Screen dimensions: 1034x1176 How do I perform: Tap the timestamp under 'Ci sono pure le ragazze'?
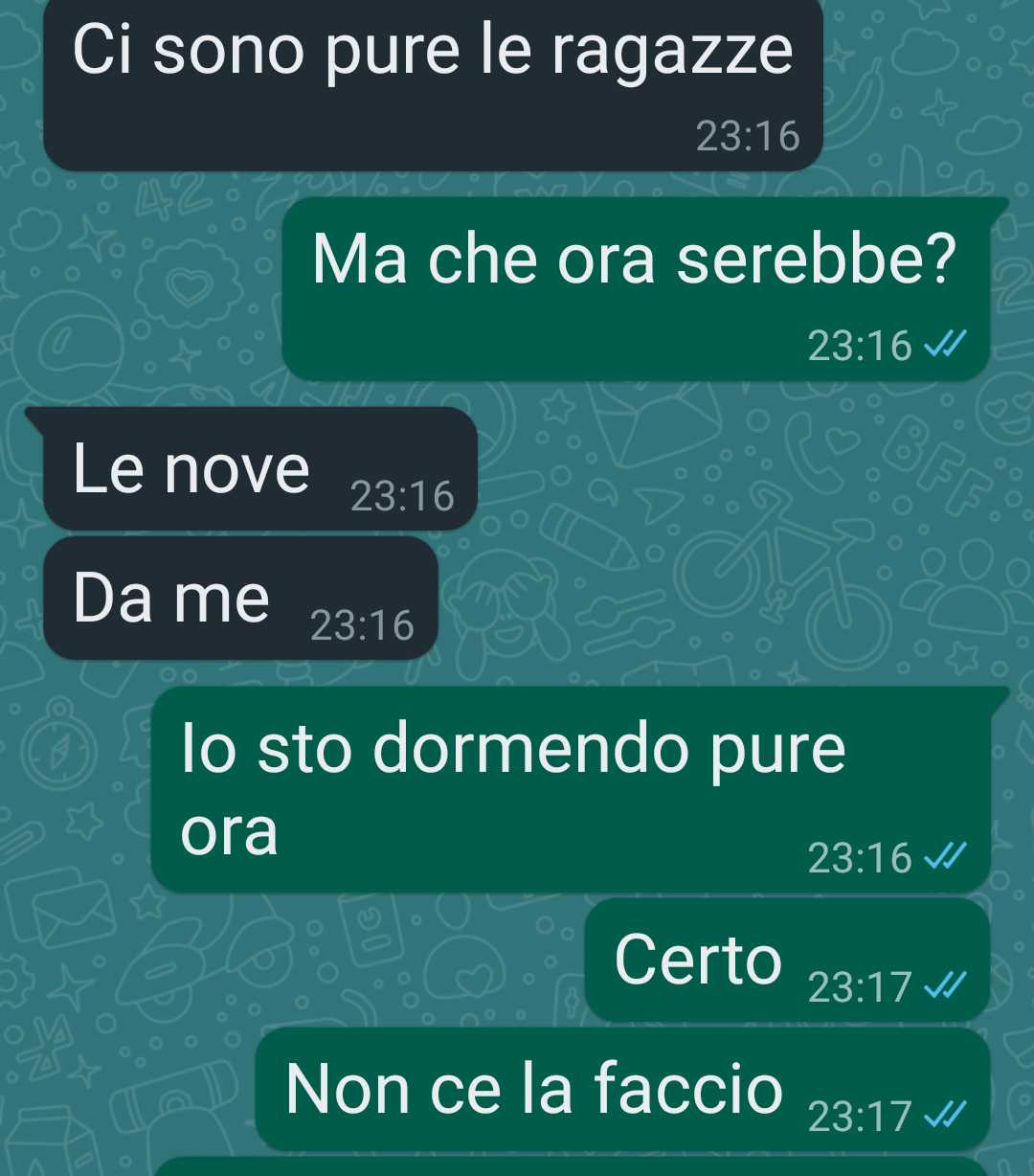[748, 136]
